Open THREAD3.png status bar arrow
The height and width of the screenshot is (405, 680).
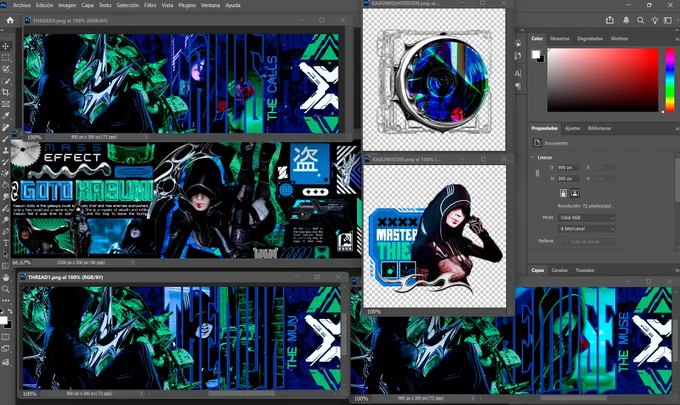(x=146, y=137)
